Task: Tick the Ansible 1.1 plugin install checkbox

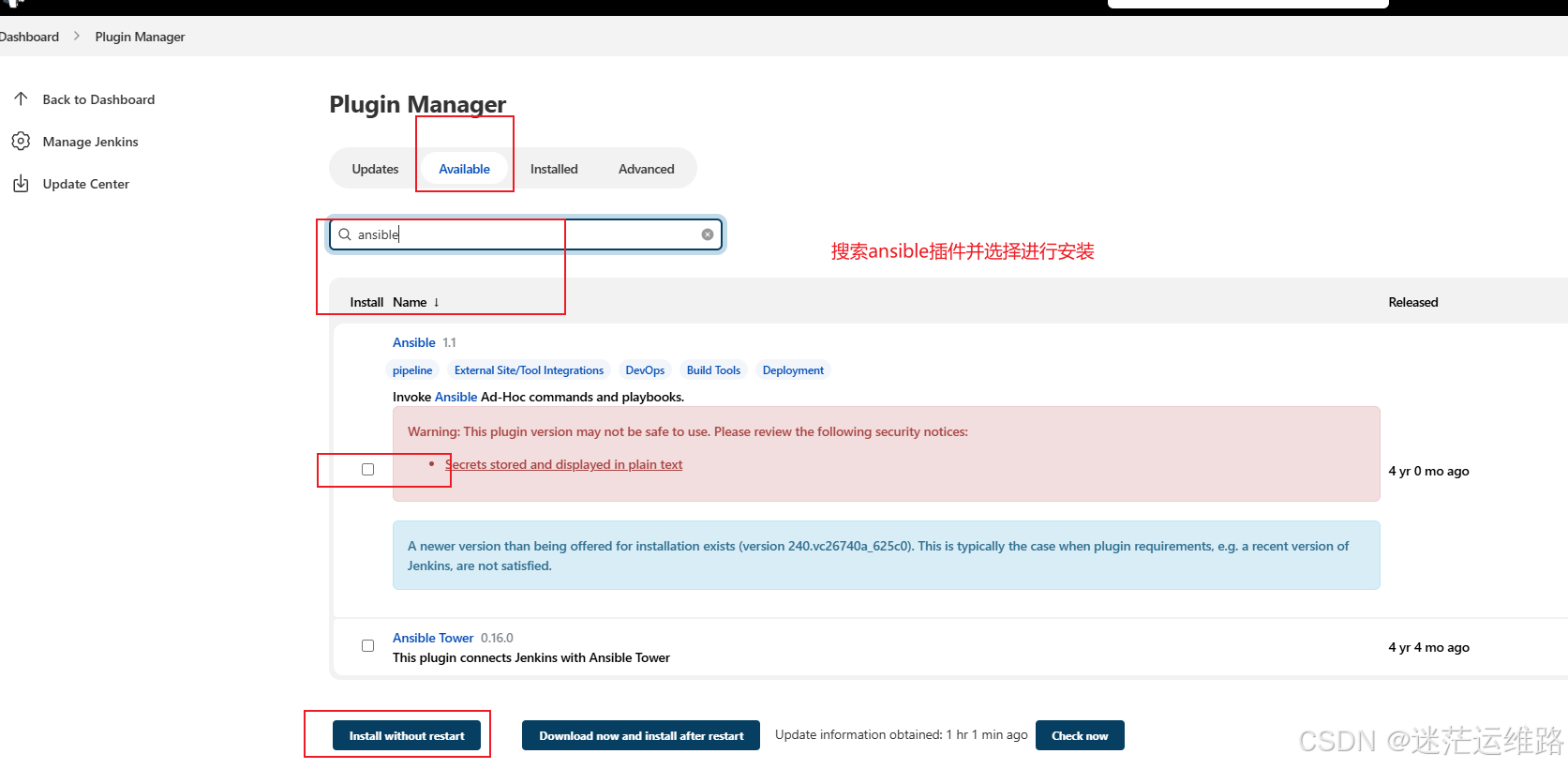Action: point(367,469)
